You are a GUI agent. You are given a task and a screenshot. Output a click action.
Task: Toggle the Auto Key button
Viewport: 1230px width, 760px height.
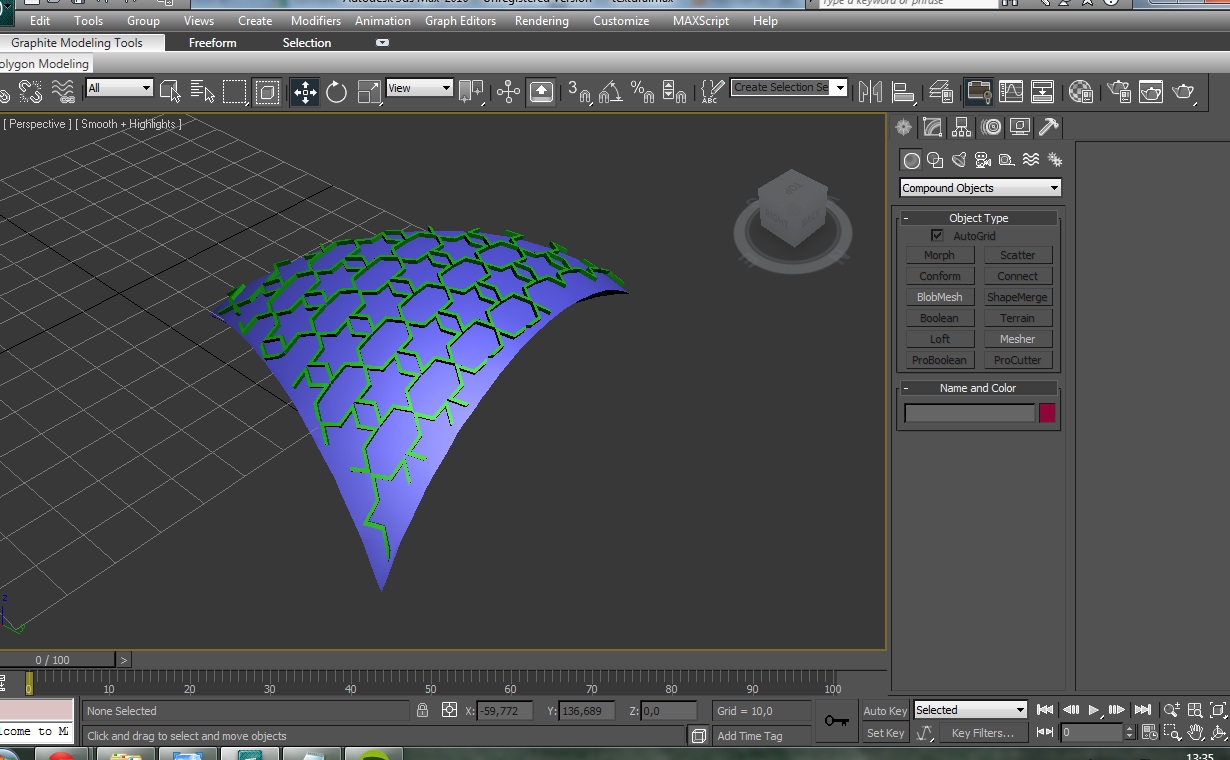click(x=885, y=711)
